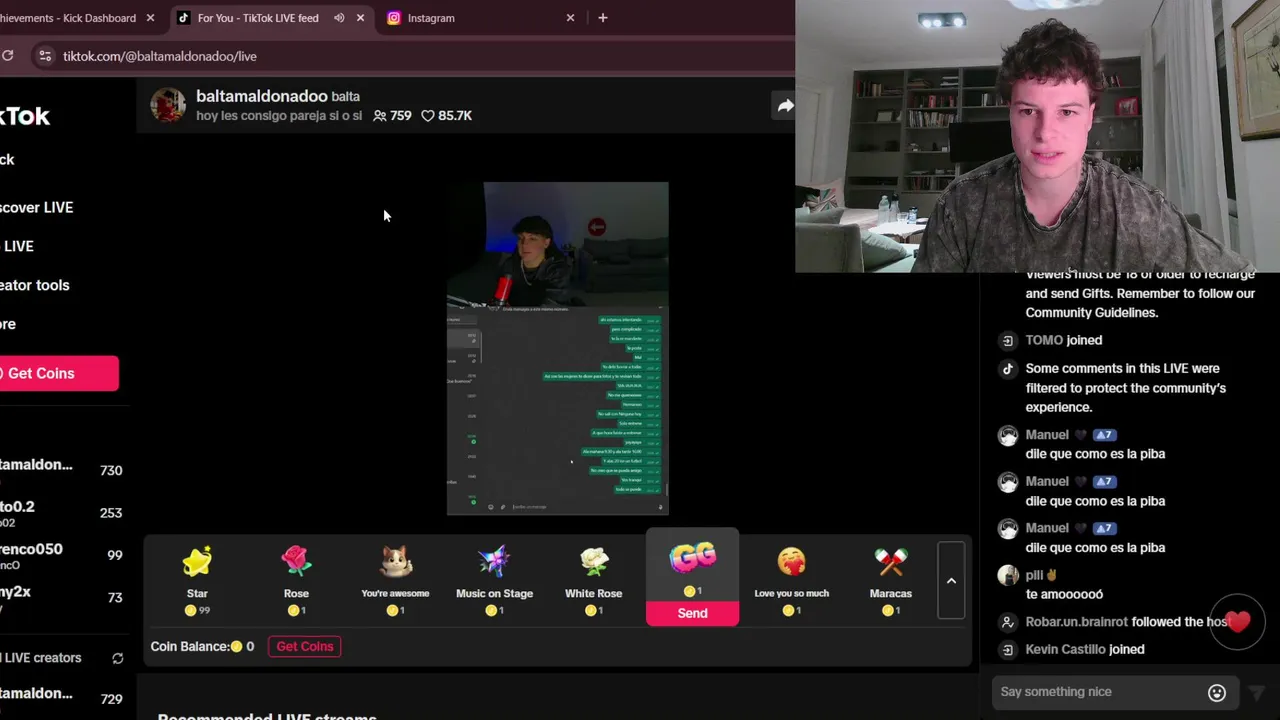
Task: Click the TikTok logo
Action: (x=25, y=116)
